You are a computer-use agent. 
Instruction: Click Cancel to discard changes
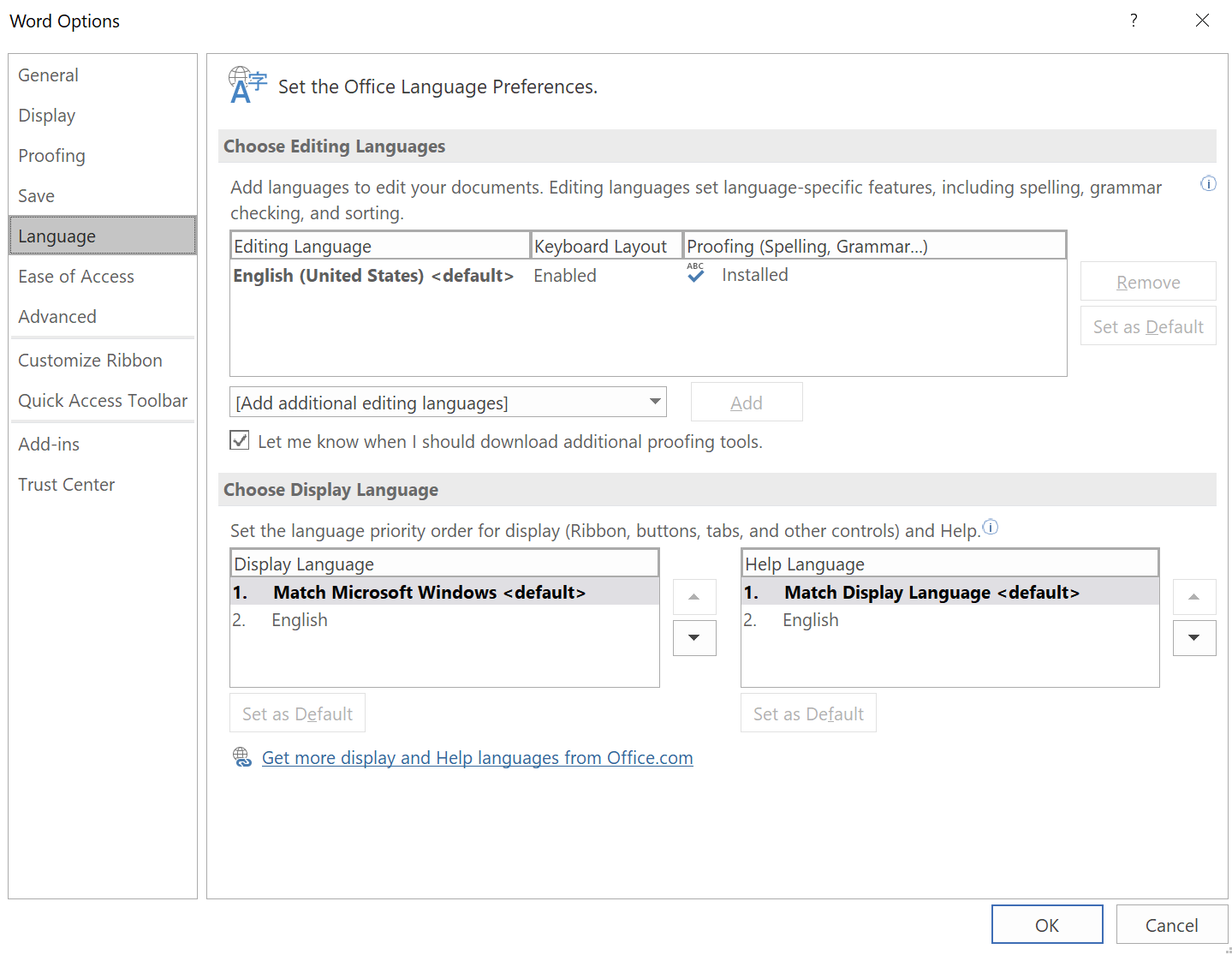click(x=1172, y=925)
